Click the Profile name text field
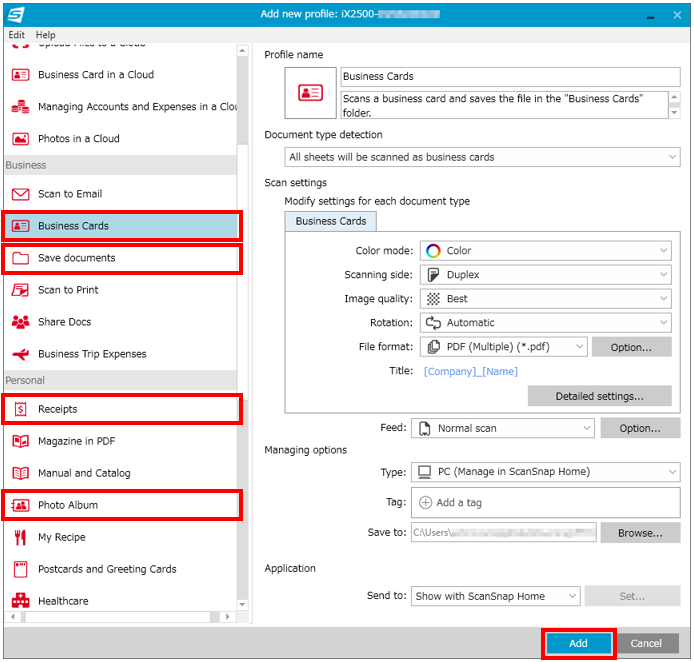 click(x=510, y=76)
